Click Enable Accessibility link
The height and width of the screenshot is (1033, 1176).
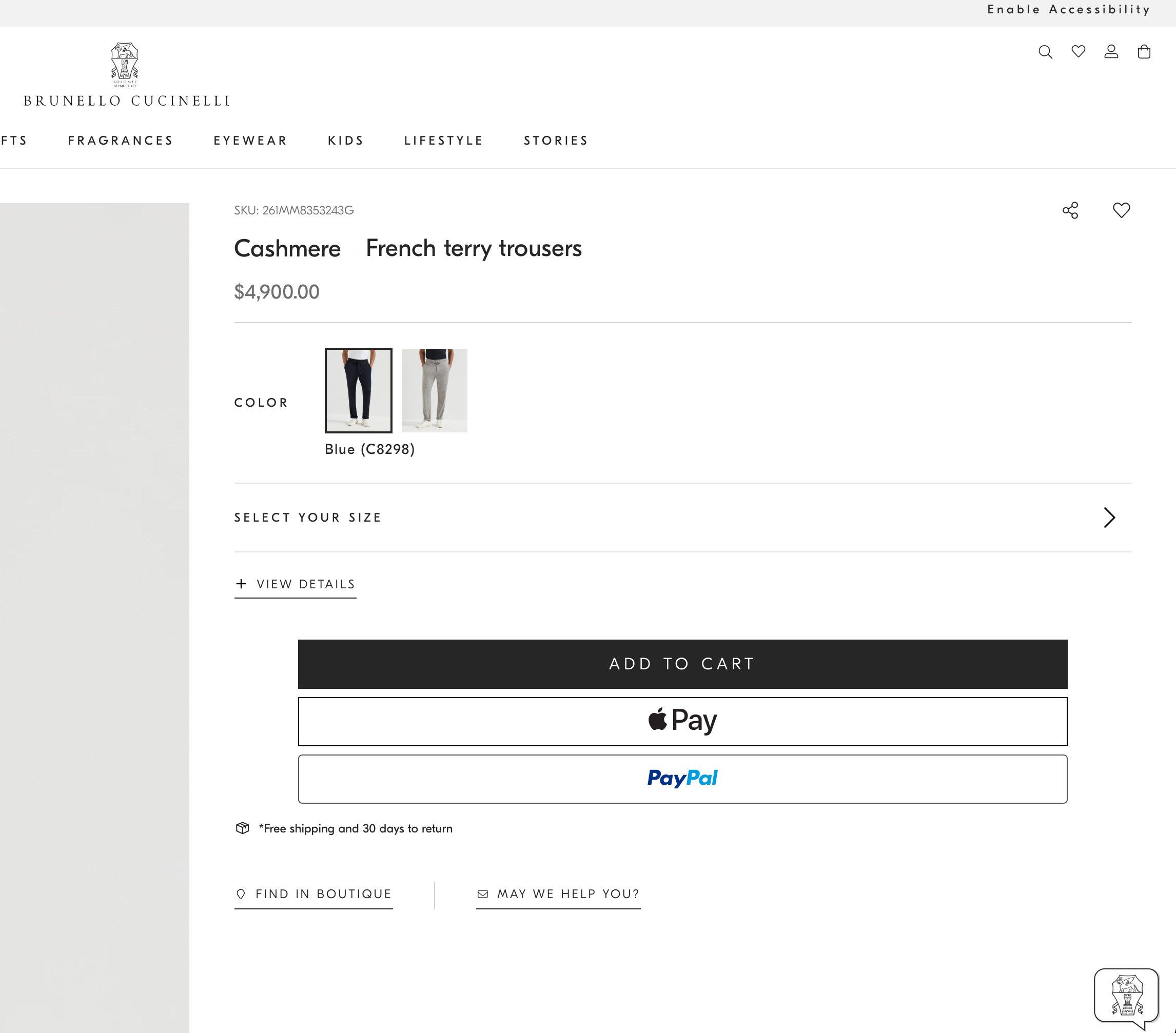[x=1069, y=10]
